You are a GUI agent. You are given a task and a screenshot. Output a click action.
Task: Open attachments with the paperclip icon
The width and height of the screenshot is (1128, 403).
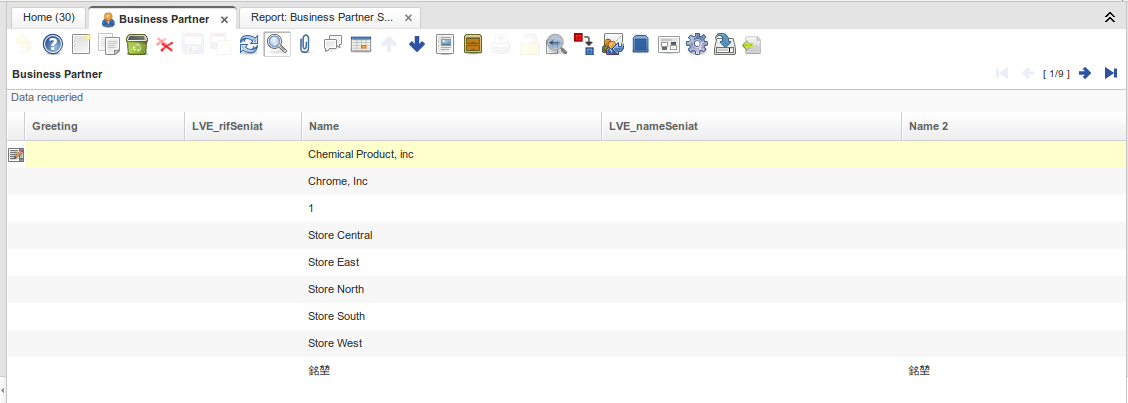[x=305, y=44]
